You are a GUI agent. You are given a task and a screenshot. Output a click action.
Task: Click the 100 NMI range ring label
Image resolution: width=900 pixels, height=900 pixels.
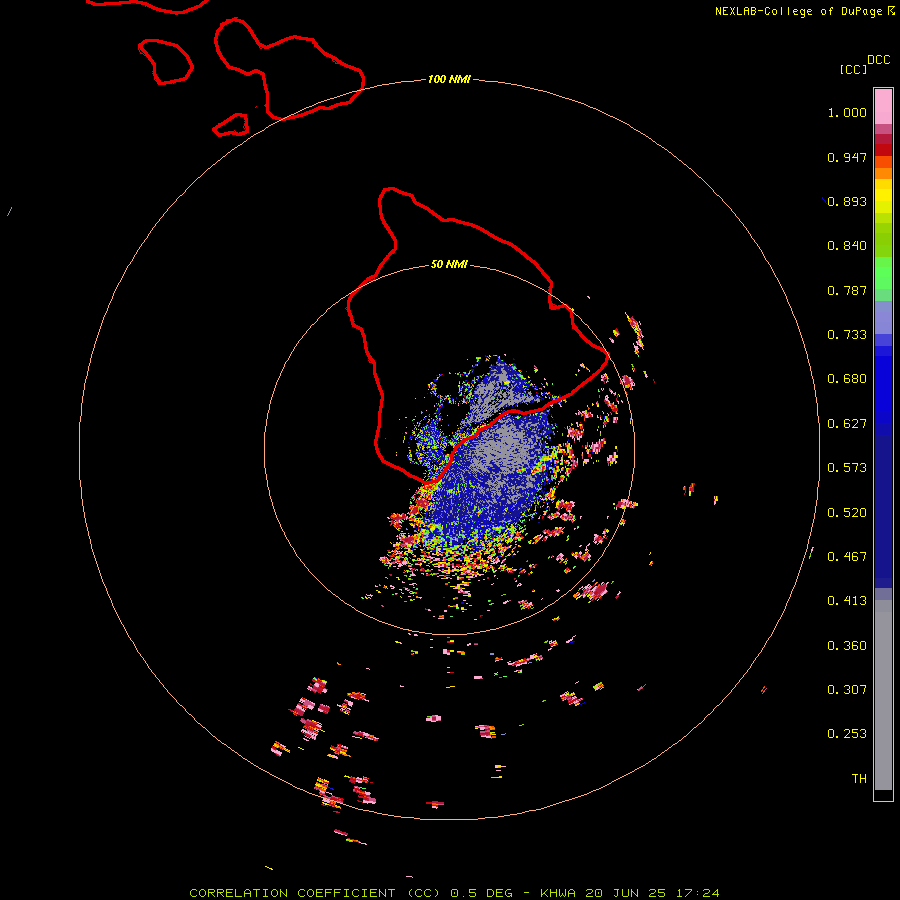coord(449,79)
